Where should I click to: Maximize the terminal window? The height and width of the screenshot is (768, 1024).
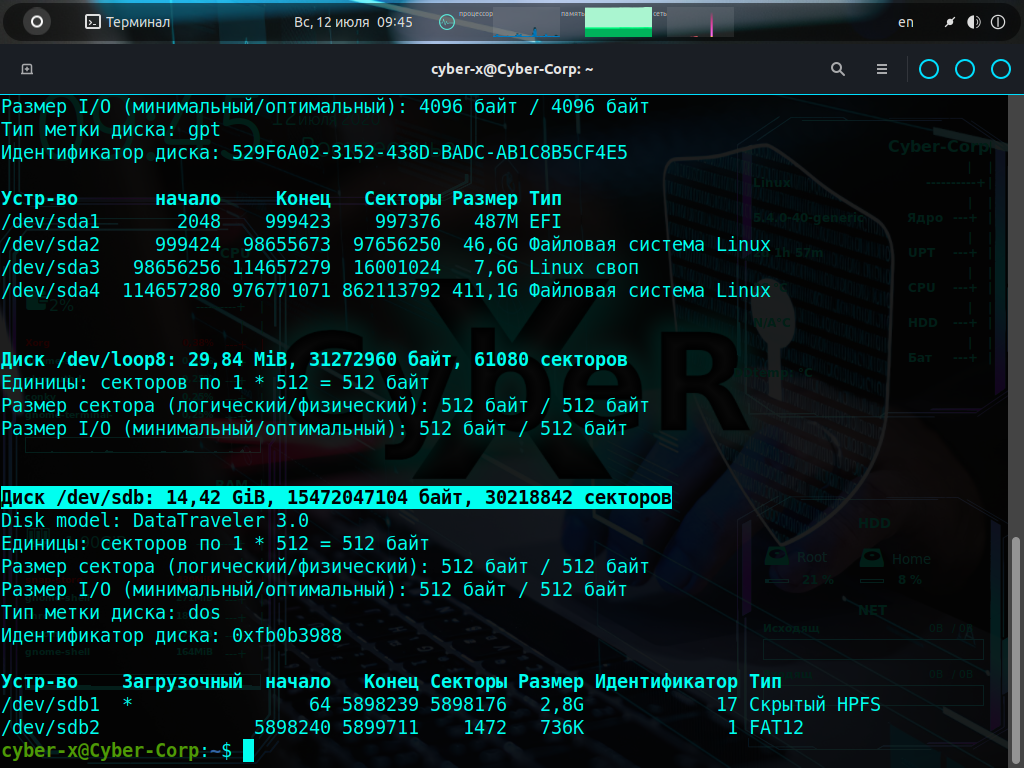[x=965, y=69]
